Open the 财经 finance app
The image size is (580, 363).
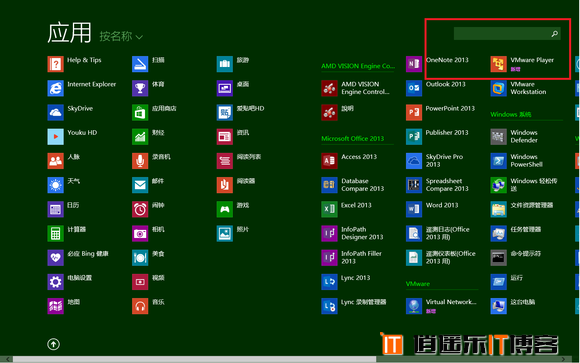148,137
